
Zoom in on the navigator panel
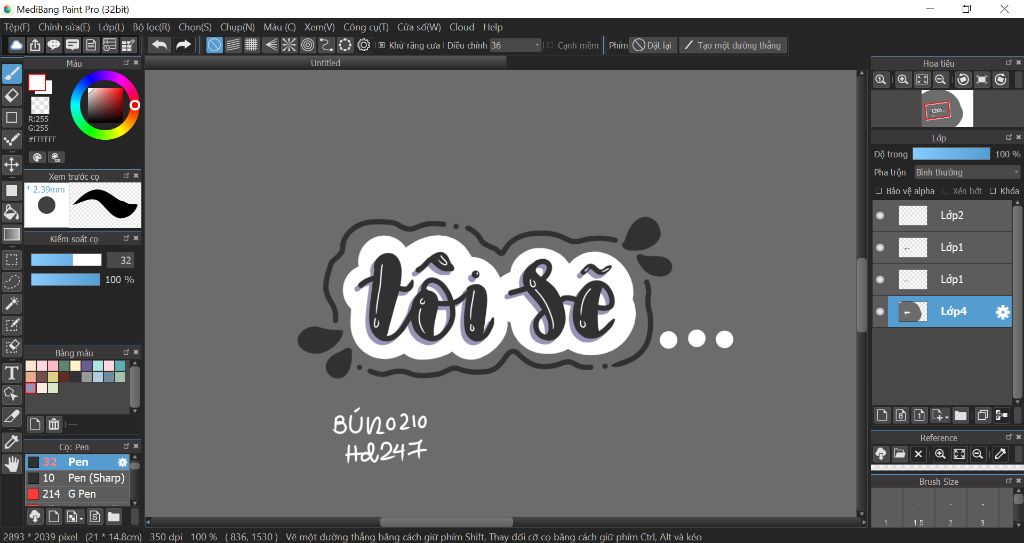pos(903,80)
